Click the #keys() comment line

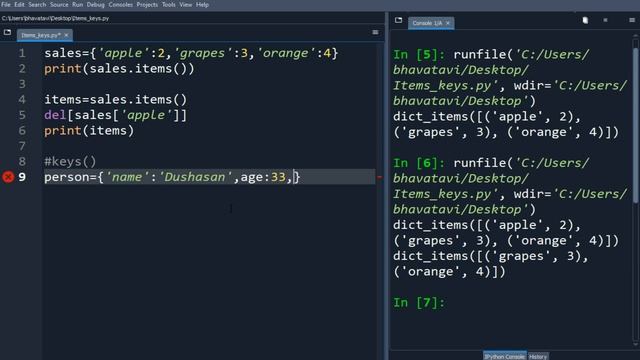click(70, 162)
